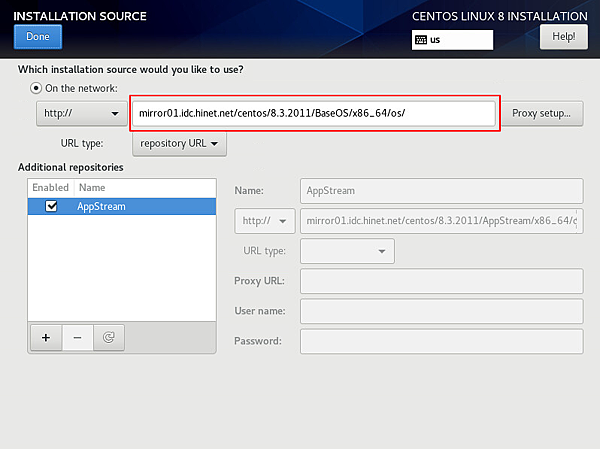The width and height of the screenshot is (600, 449).
Task: Open the Help! page
Action: [x=564, y=37]
